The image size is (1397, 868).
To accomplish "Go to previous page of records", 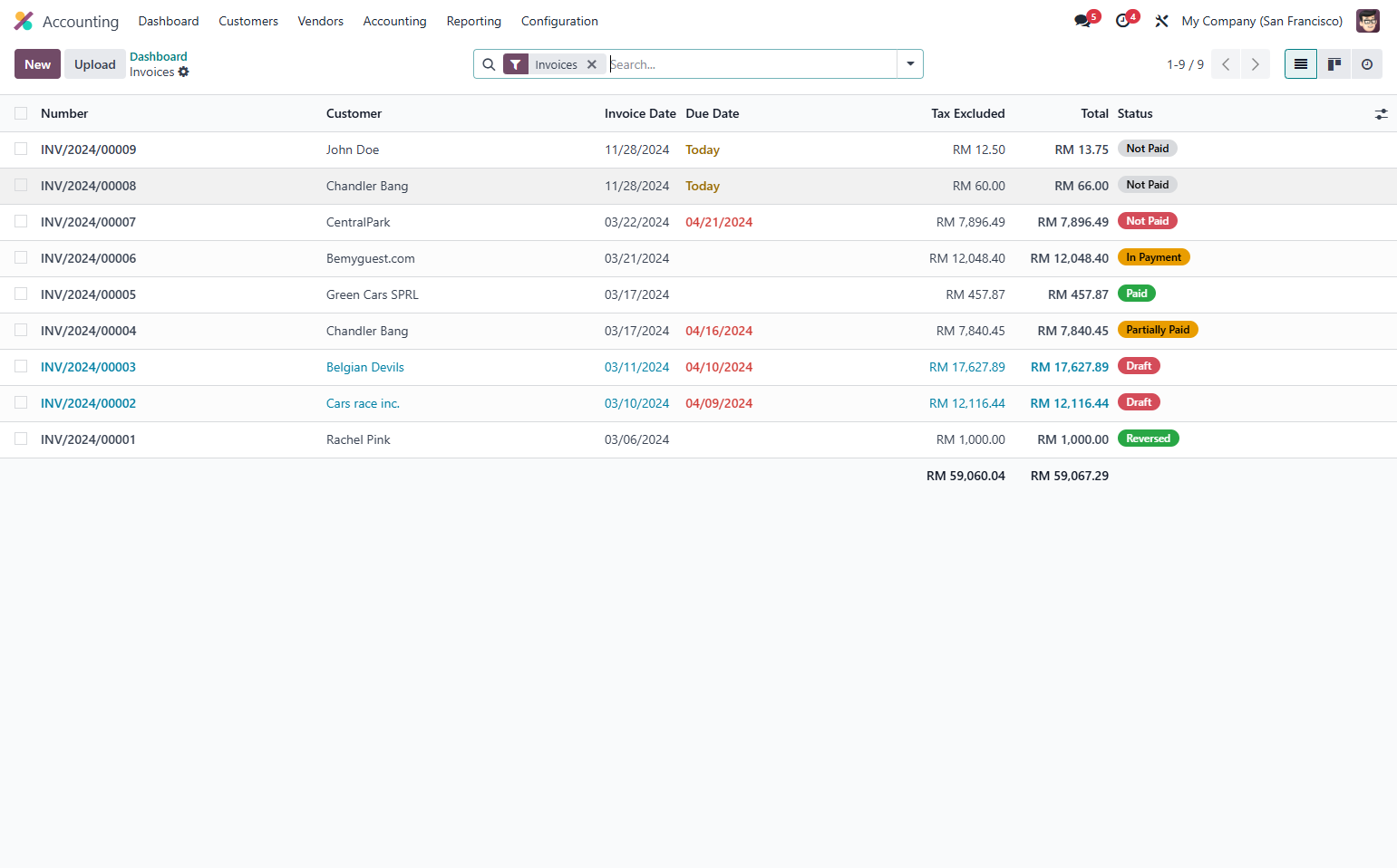I will pos(1226,64).
